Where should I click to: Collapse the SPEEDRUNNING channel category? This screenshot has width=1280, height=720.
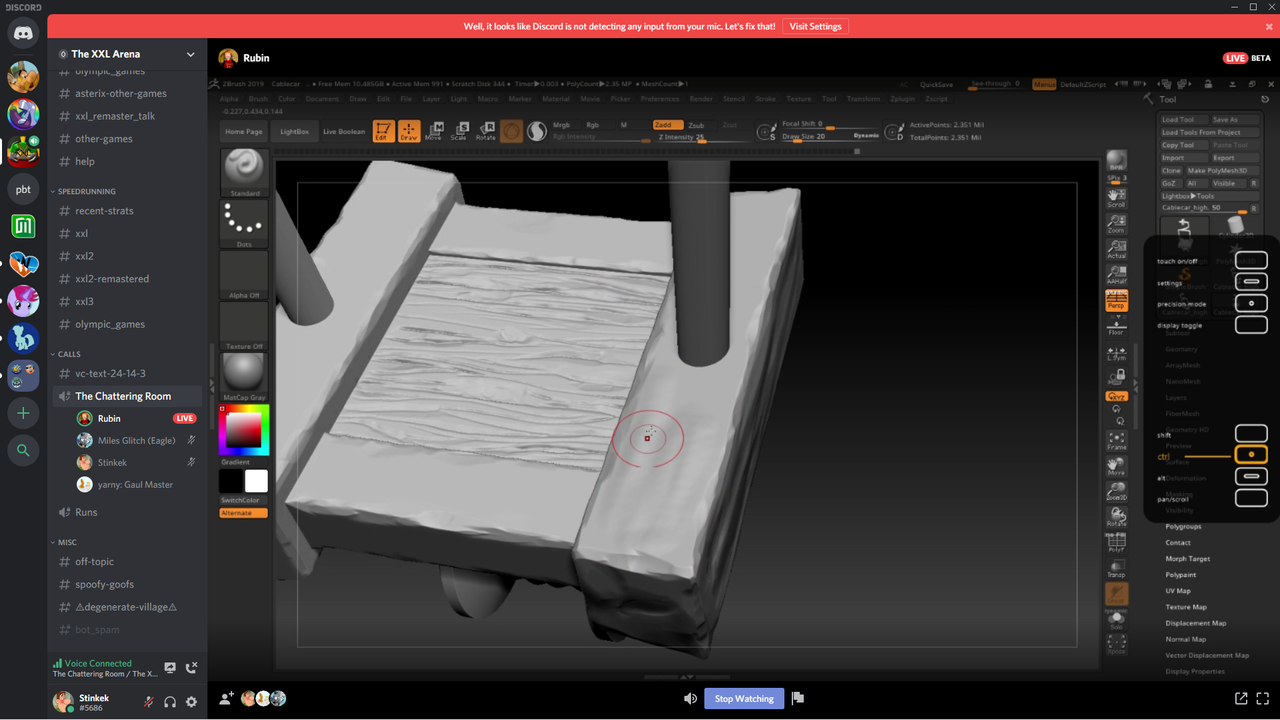[x=86, y=191]
